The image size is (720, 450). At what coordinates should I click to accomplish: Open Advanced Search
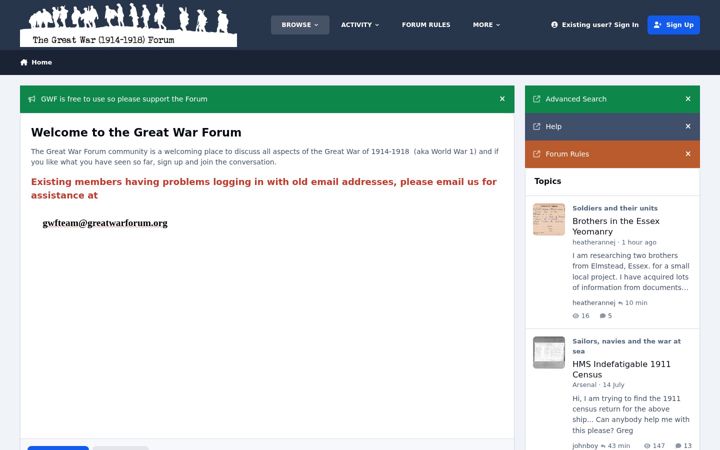(x=576, y=99)
